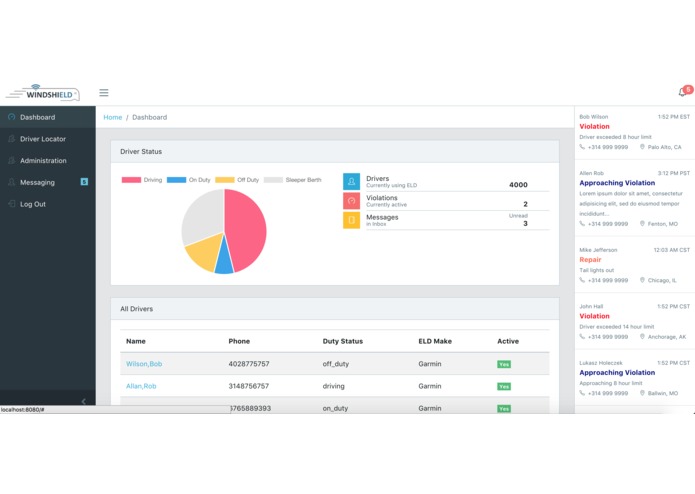Toggle Driving legend color swatch

tap(131, 180)
